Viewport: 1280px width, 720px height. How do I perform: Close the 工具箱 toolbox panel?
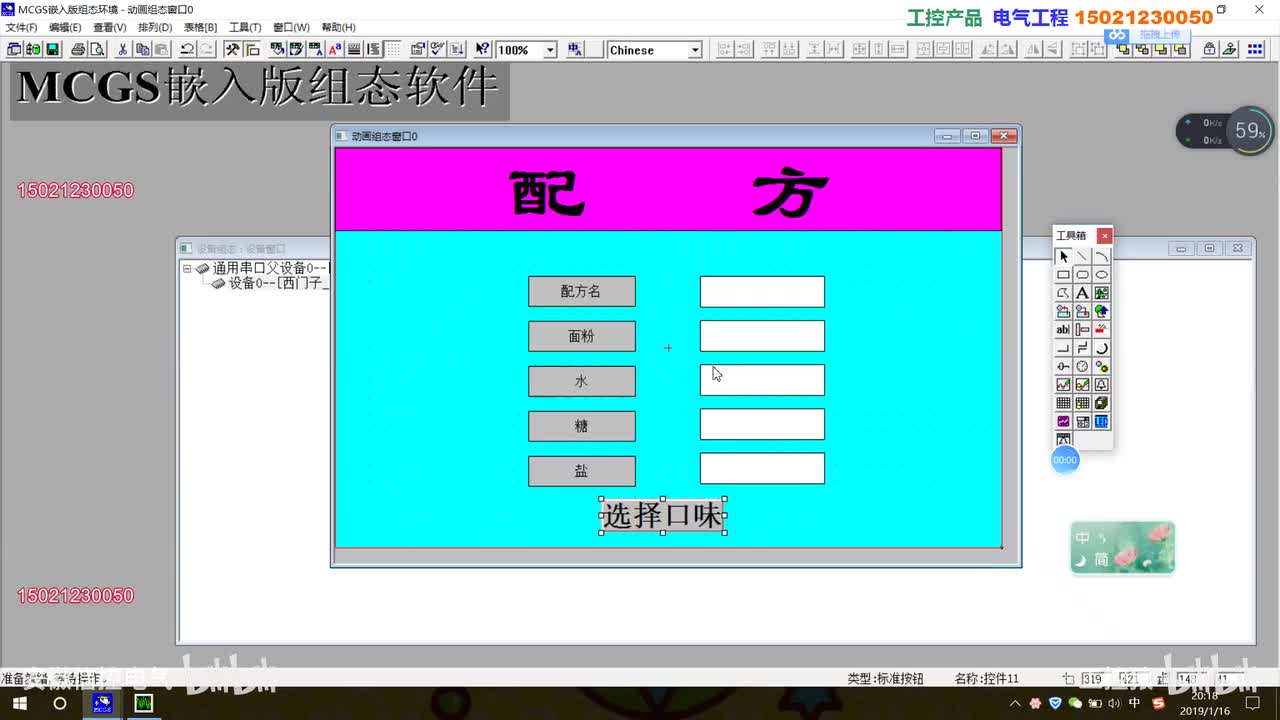1104,236
